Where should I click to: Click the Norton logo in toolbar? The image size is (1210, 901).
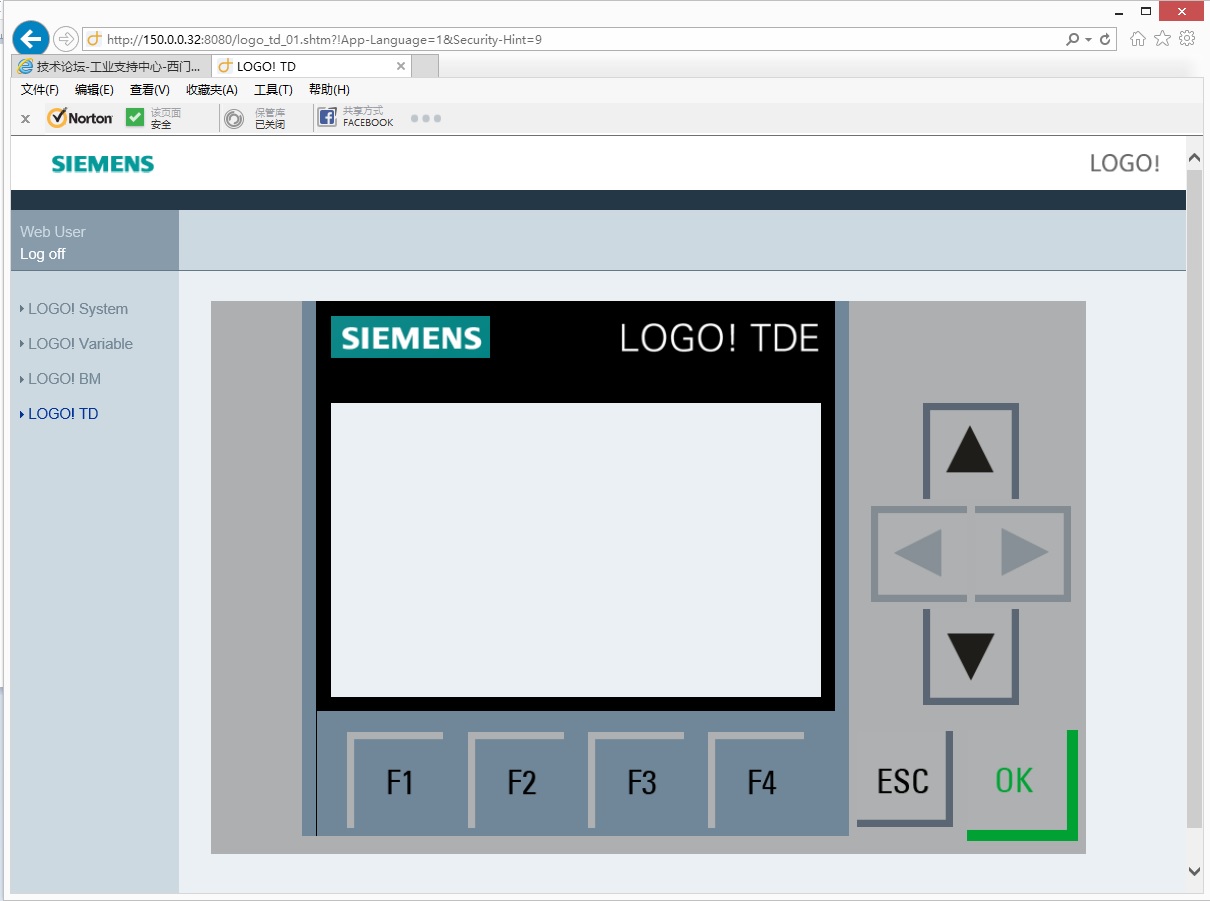click(x=80, y=118)
